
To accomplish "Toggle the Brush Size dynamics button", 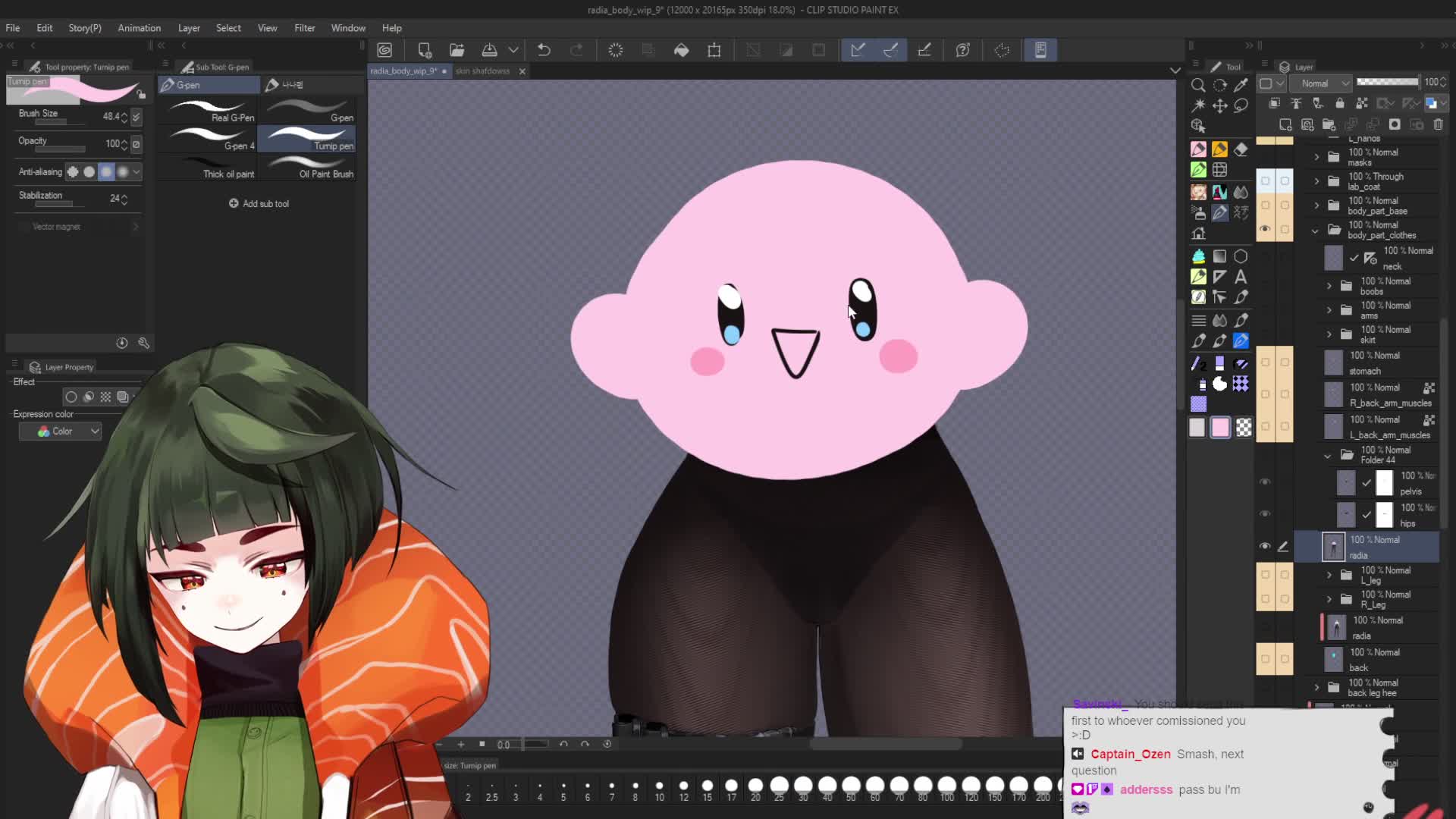I will tap(136, 117).
